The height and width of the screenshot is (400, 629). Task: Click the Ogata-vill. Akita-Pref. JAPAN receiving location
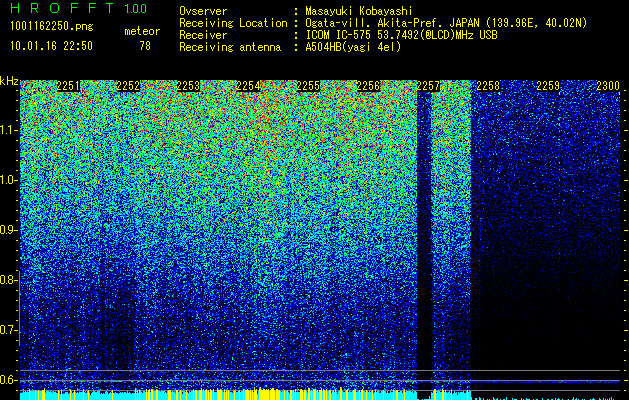point(446,23)
